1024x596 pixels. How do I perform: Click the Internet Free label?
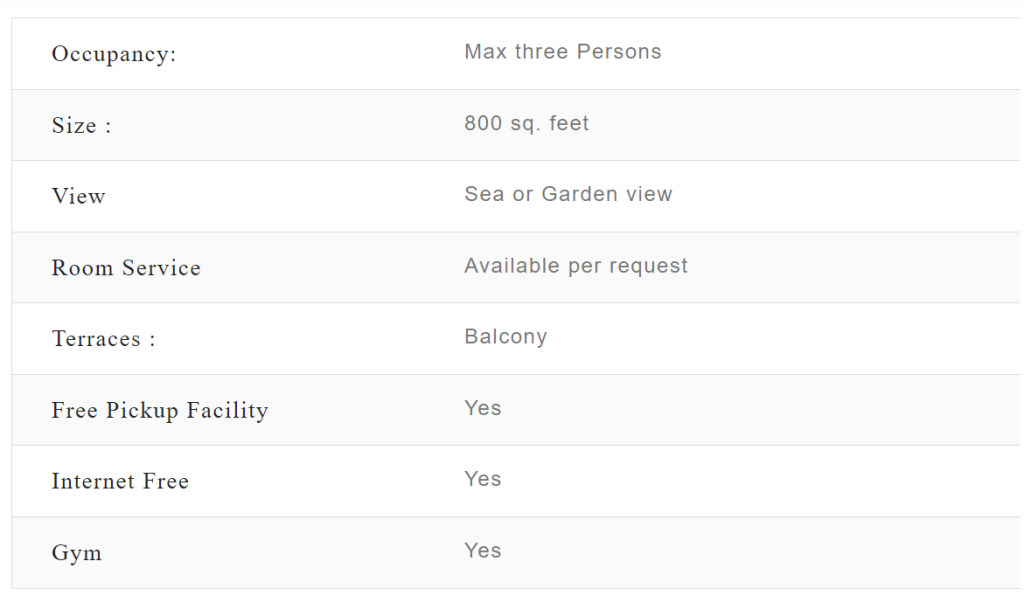[120, 482]
